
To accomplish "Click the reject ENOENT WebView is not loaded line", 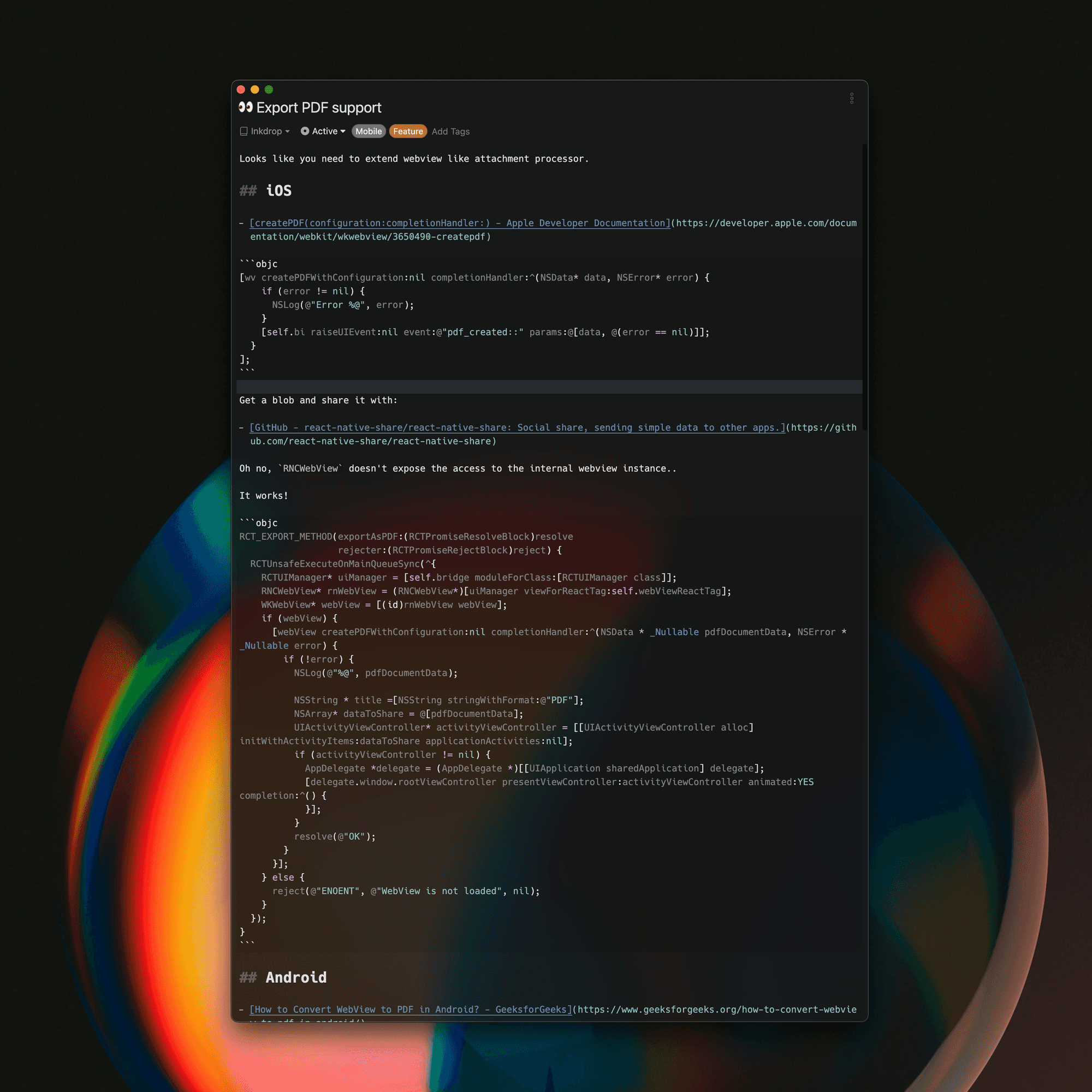I will point(406,892).
